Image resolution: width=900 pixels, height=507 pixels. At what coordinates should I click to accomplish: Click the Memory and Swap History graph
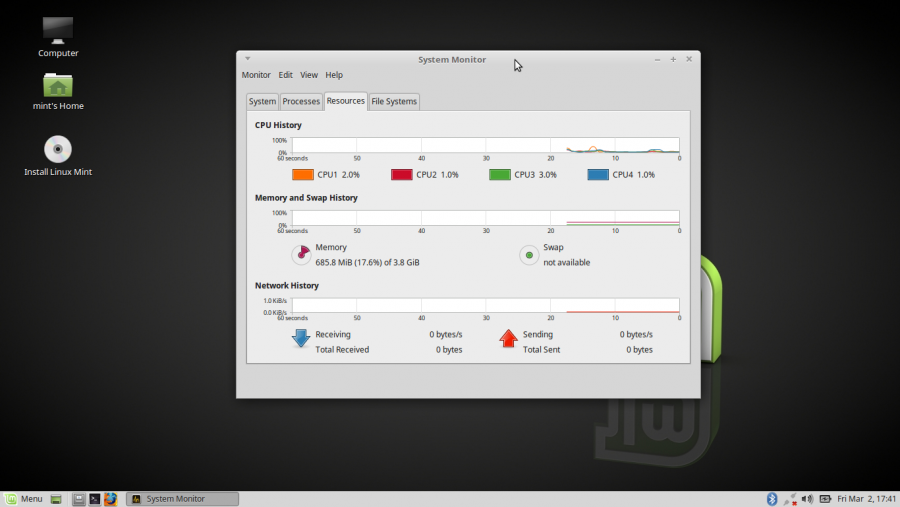[x=486, y=218]
